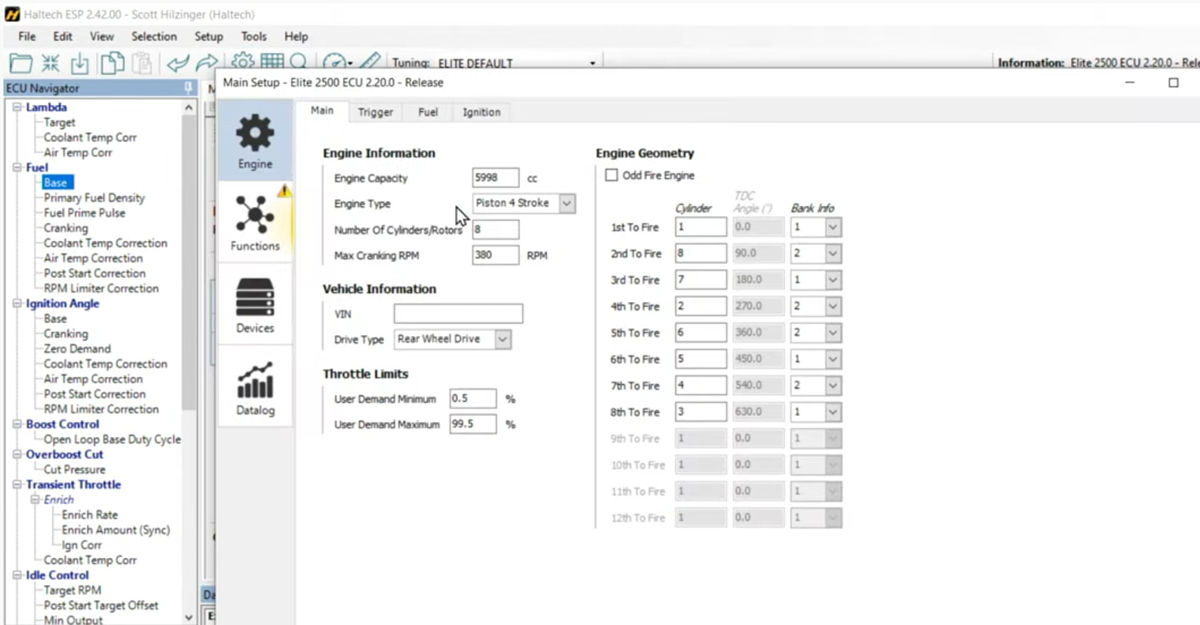Open Bank Info dropdown for 2nd To Fire
1200x625 pixels.
[x=834, y=254]
